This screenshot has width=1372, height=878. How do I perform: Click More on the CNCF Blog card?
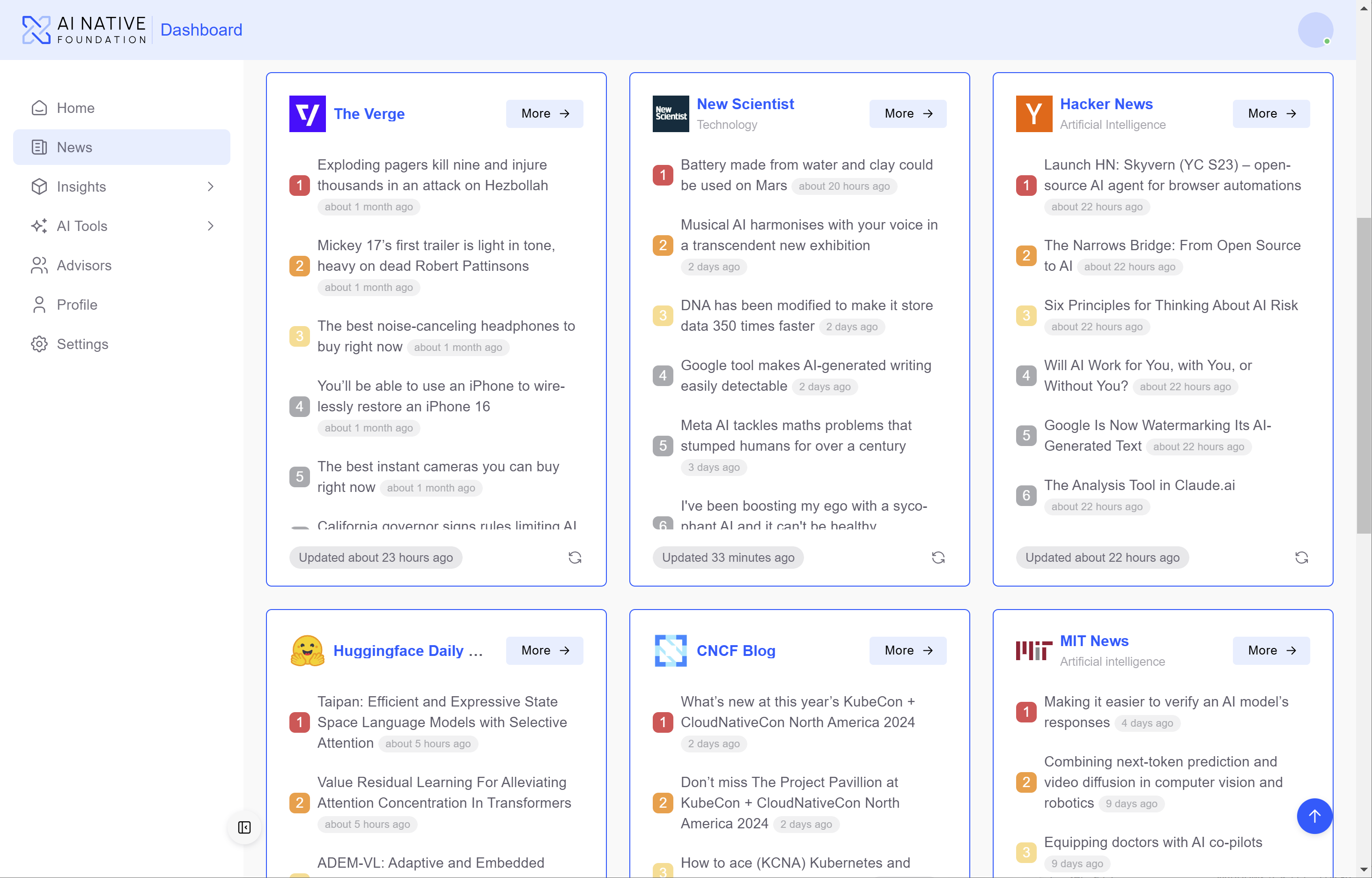click(907, 650)
